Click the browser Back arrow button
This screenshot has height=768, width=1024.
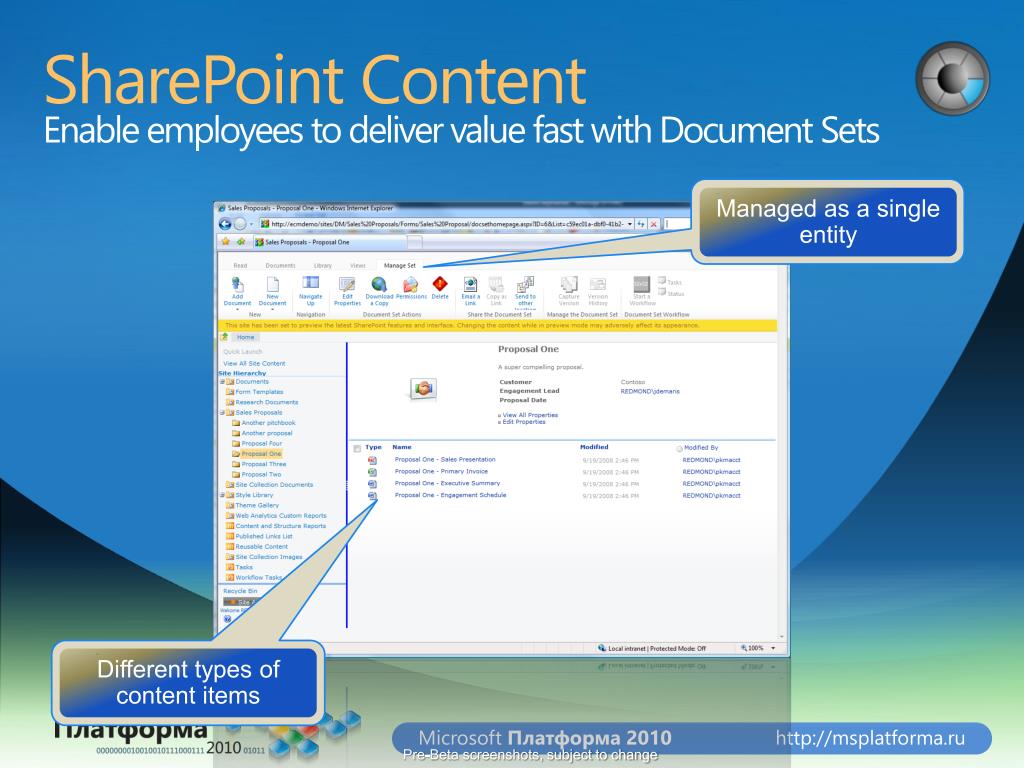click(x=225, y=224)
